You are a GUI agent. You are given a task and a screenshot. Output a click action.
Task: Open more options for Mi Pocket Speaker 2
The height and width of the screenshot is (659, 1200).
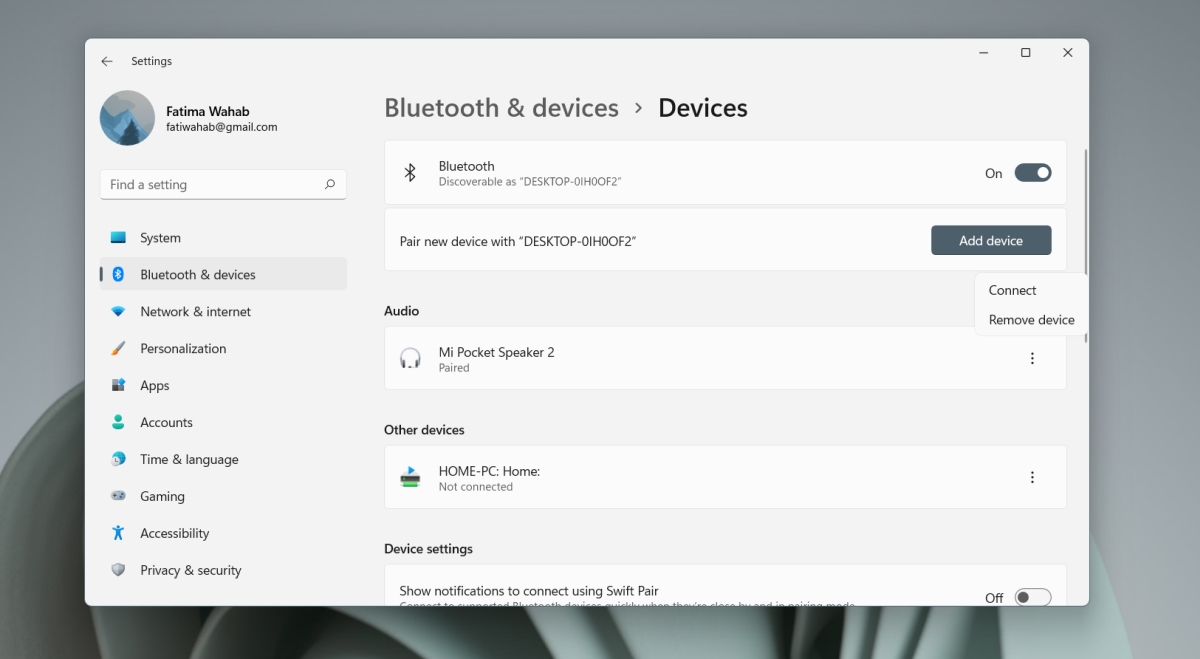click(1032, 358)
